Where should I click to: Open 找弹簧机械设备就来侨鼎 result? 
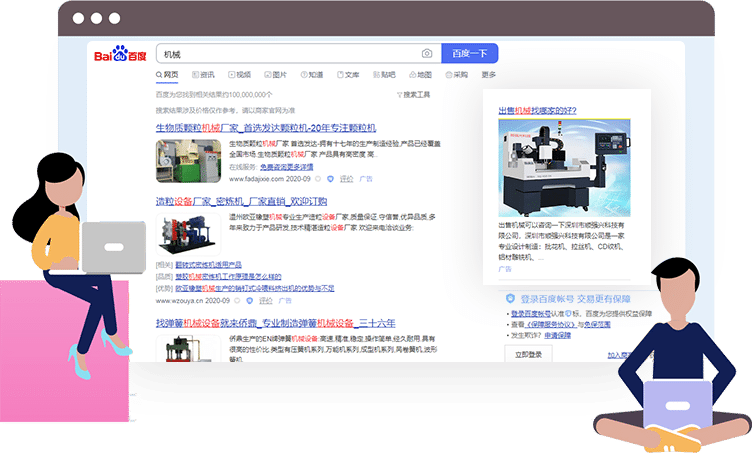click(x=277, y=323)
